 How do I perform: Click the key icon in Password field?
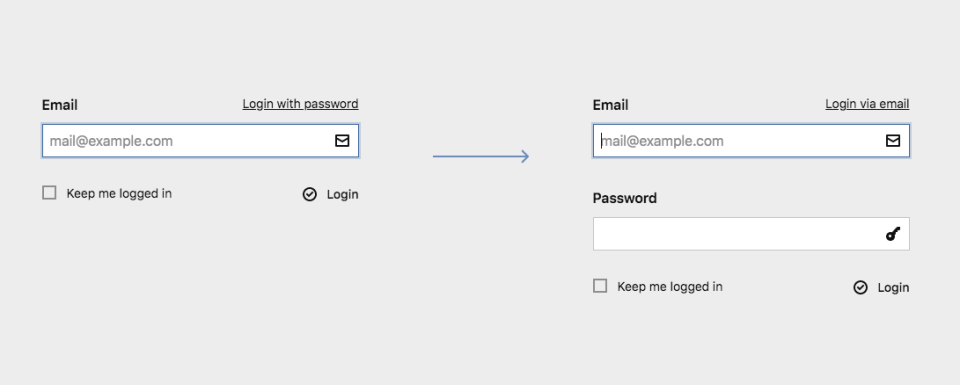point(893,234)
